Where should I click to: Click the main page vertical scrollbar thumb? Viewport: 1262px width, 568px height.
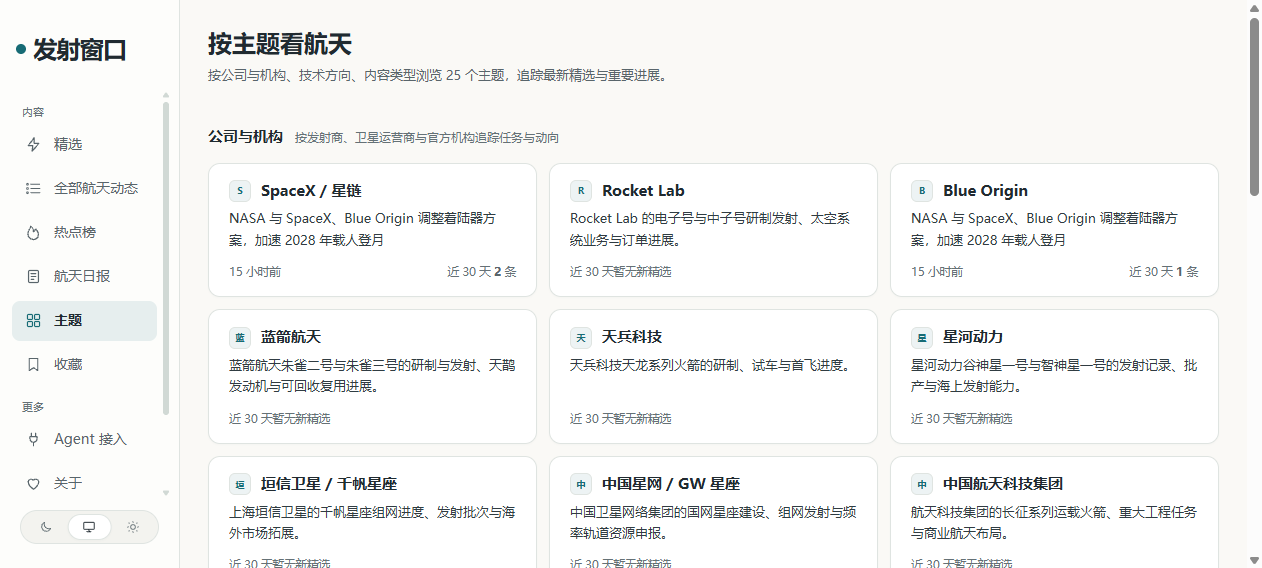tap(1254, 106)
